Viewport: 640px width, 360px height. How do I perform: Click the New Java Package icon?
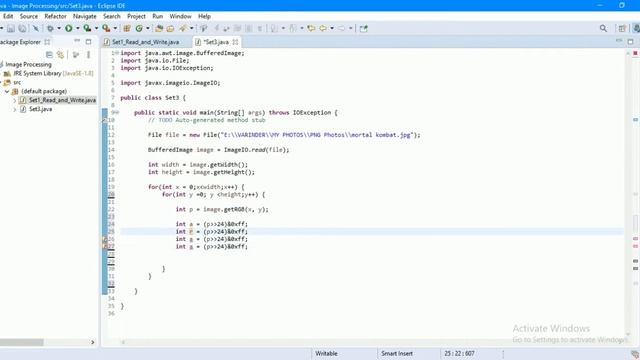(x=127, y=28)
